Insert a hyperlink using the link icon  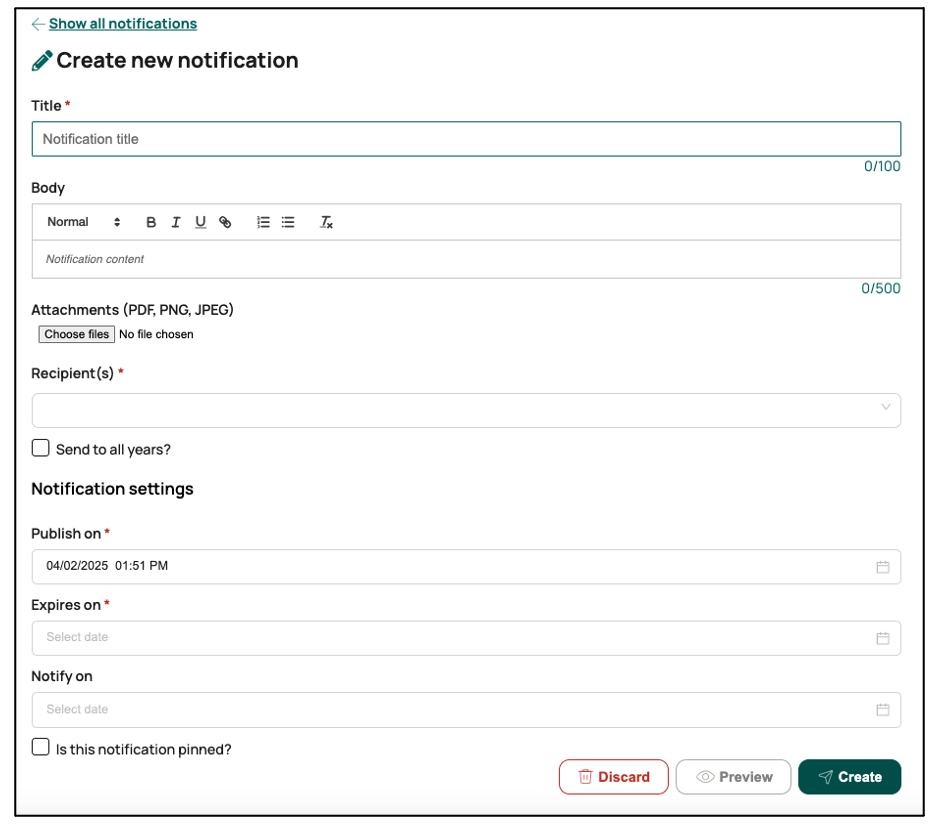(x=225, y=222)
